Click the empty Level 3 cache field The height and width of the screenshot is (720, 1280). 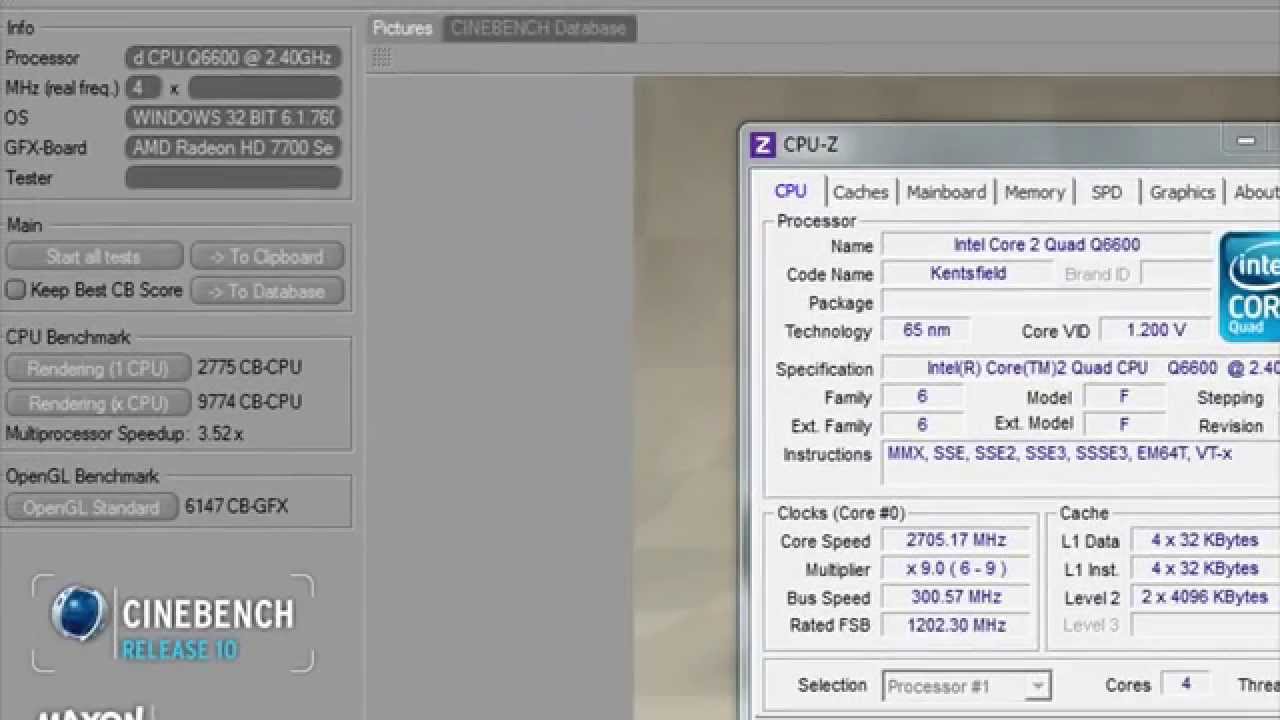click(x=1205, y=625)
